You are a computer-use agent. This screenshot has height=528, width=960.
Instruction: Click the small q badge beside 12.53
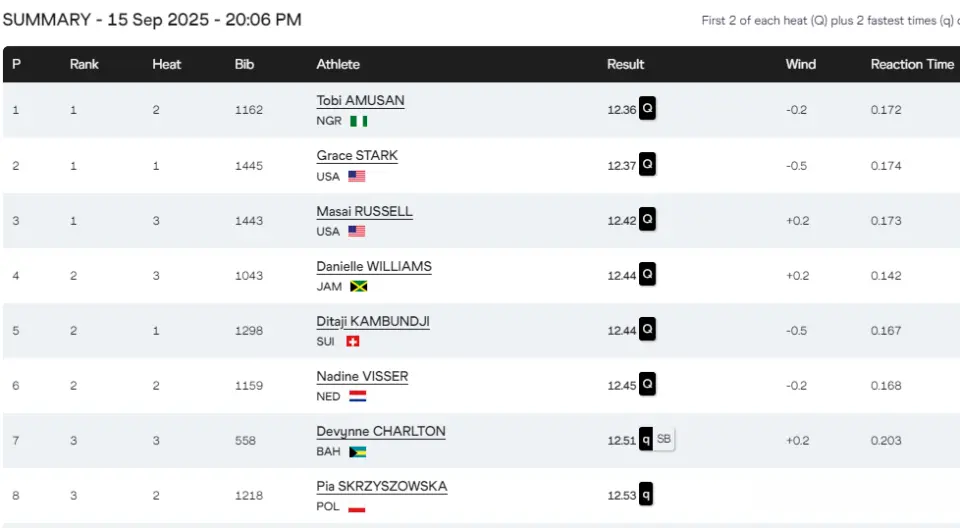coord(646,494)
